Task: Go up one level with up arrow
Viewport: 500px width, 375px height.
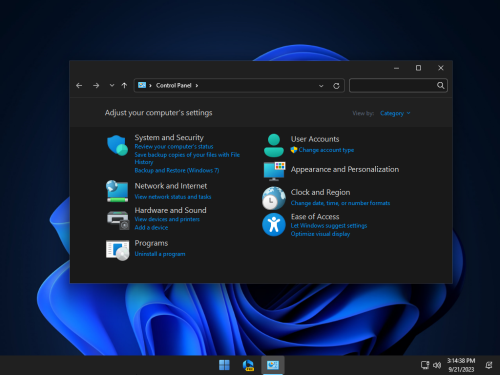Action: point(124,86)
